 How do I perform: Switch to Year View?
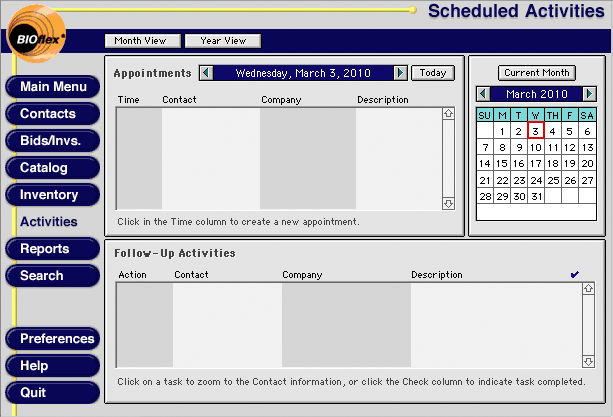[223, 41]
